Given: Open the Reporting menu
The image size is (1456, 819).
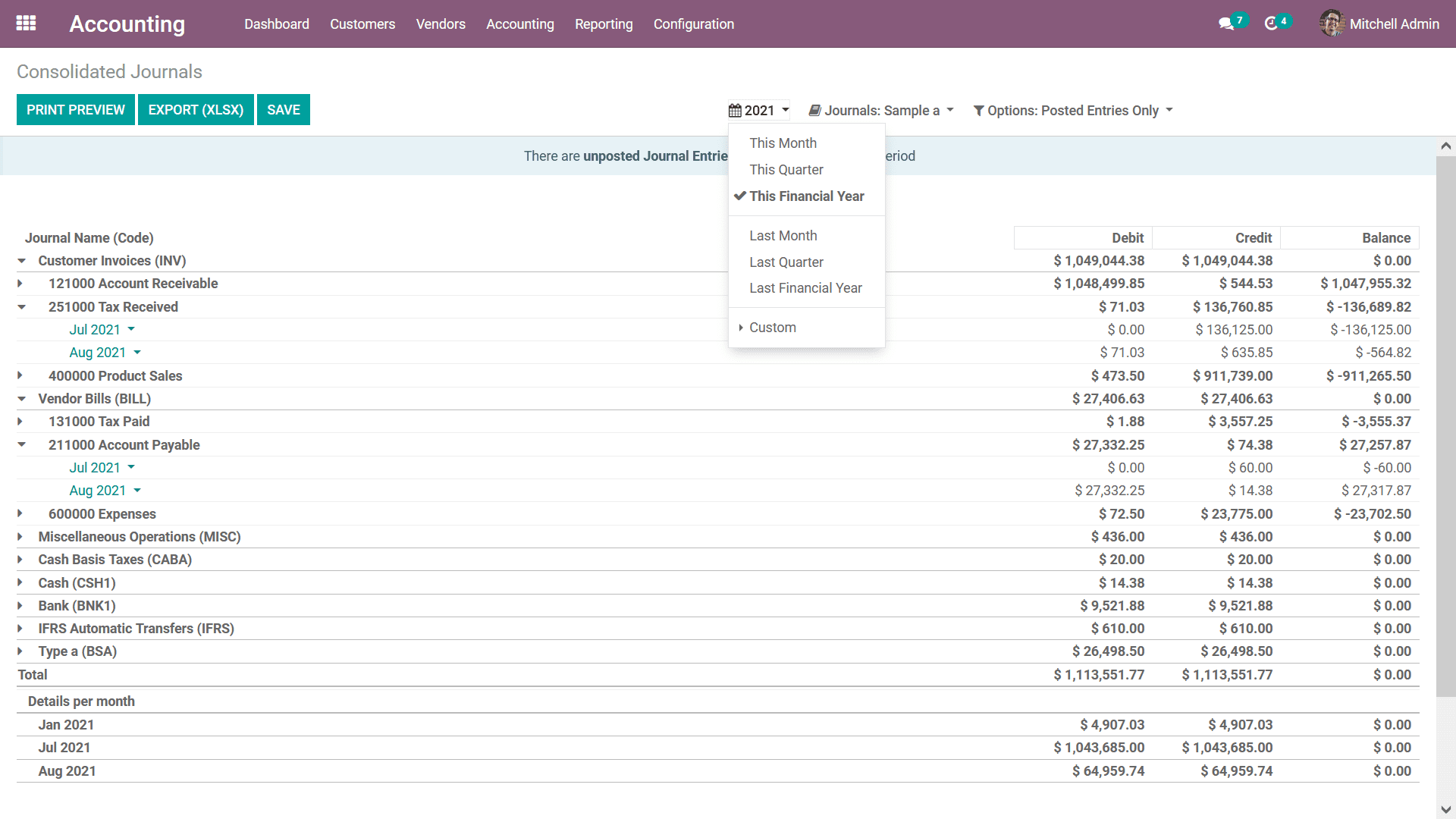Looking at the screenshot, I should coord(604,24).
